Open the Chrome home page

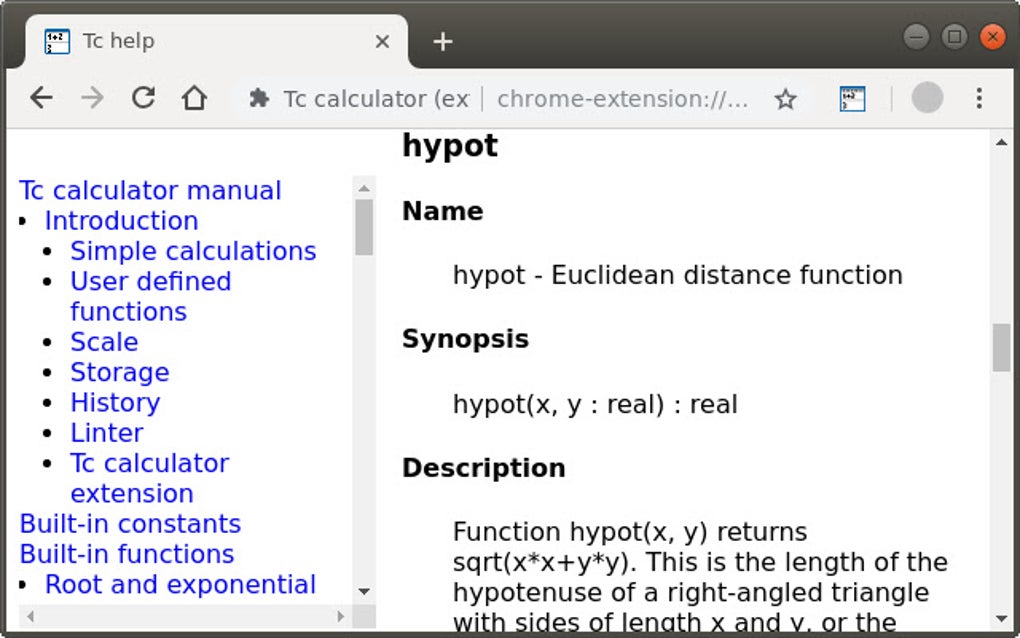coord(195,98)
